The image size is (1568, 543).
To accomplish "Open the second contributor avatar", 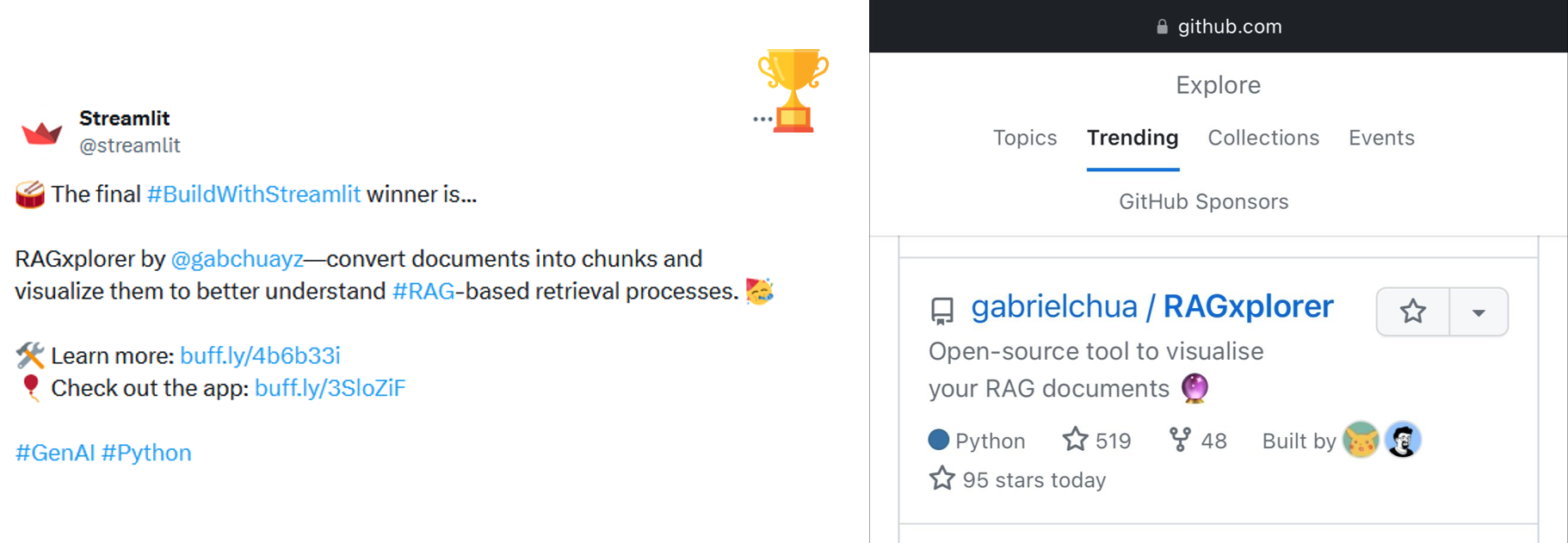I will (1403, 440).
